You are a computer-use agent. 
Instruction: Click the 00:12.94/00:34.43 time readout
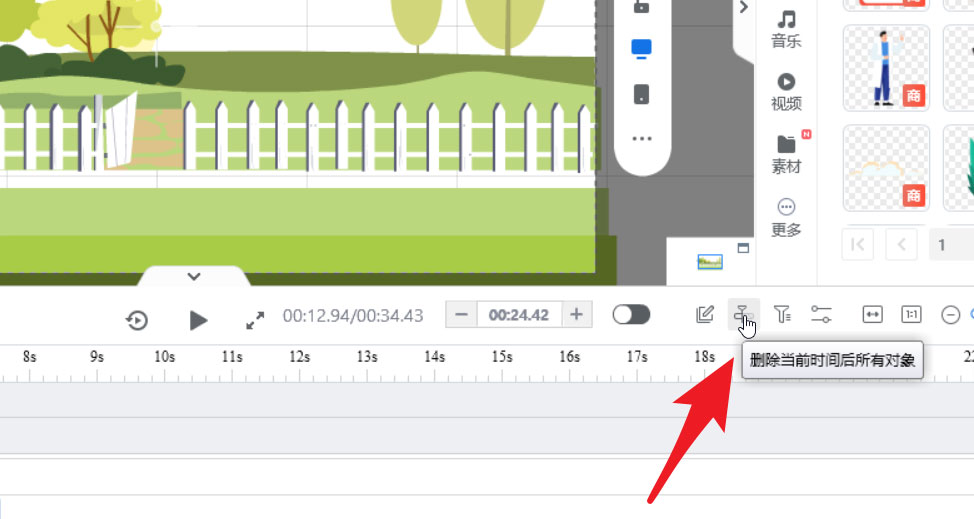pos(353,315)
